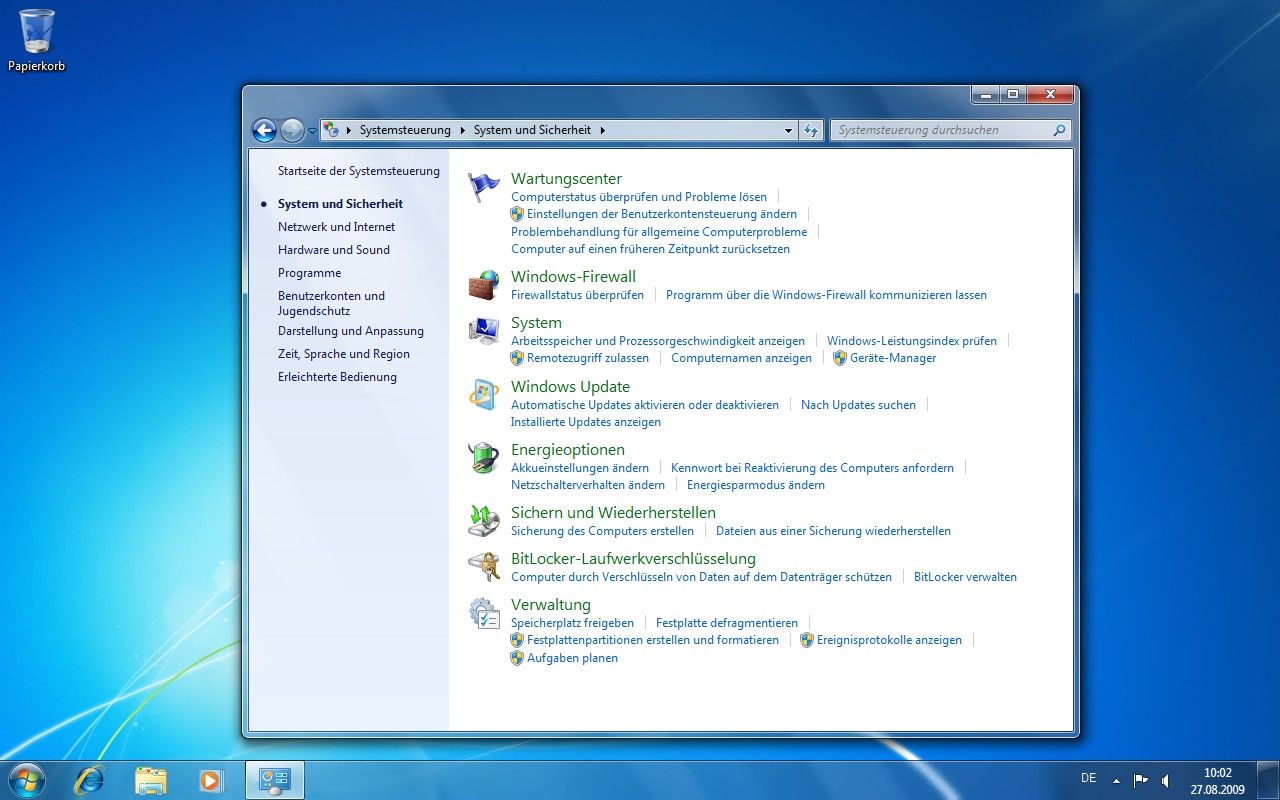The width and height of the screenshot is (1280, 800).
Task: Open System using the monitor icon
Action: (x=484, y=330)
